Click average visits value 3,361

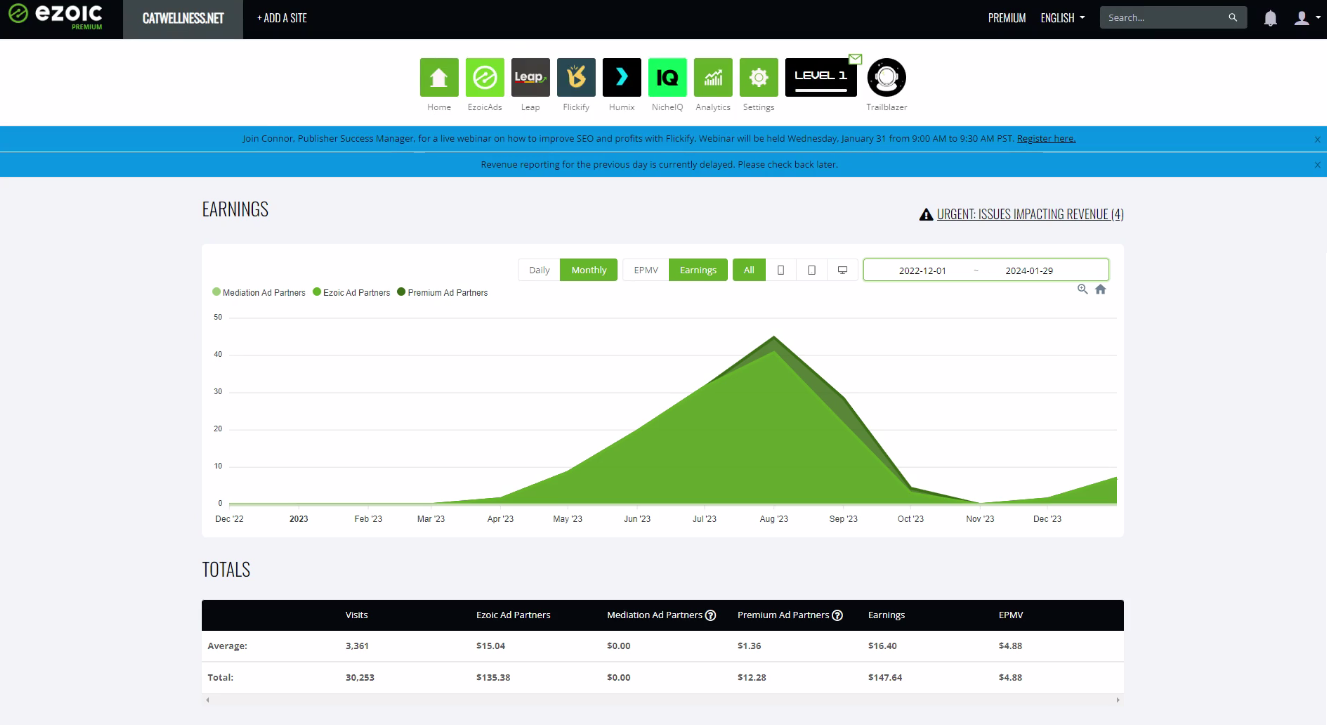pos(357,646)
